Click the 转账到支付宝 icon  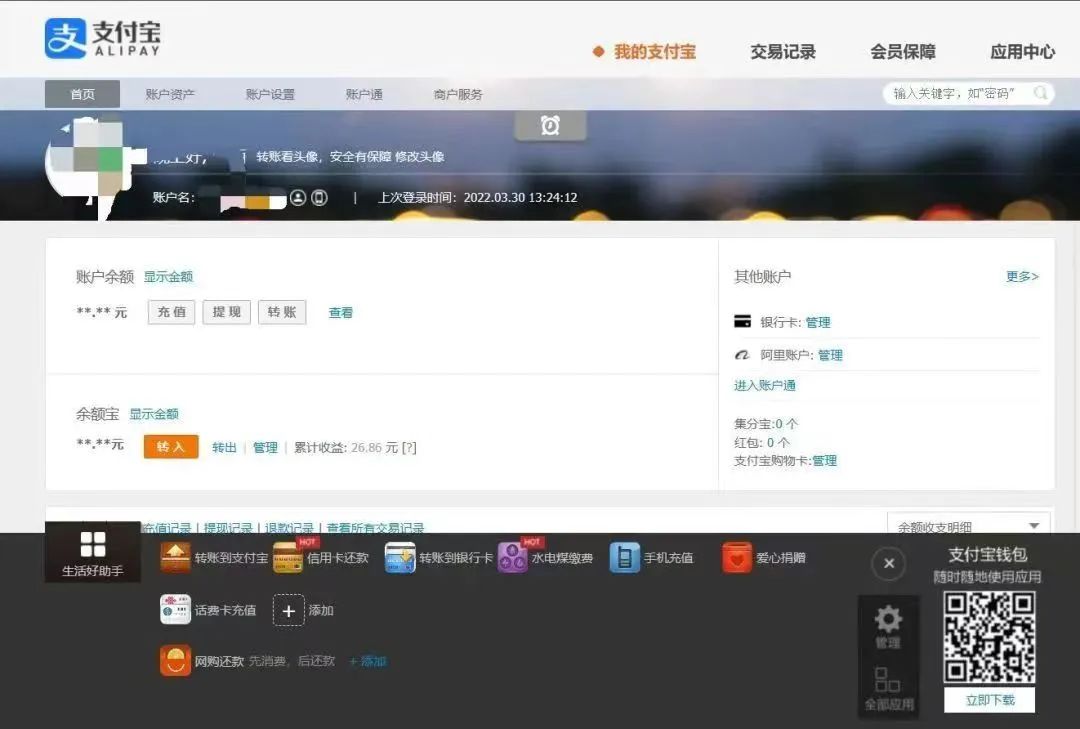coord(175,557)
